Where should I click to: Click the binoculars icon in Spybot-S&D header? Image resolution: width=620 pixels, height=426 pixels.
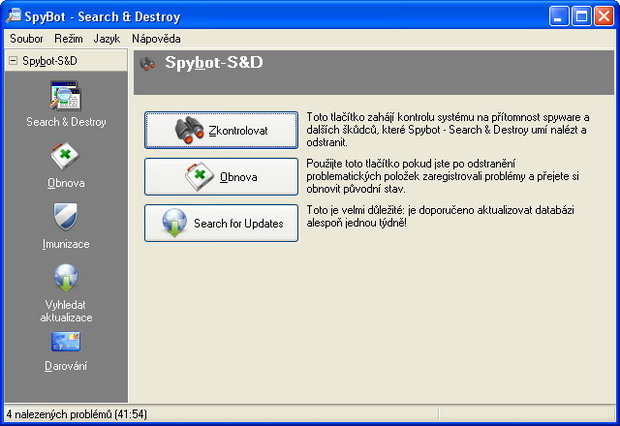147,63
